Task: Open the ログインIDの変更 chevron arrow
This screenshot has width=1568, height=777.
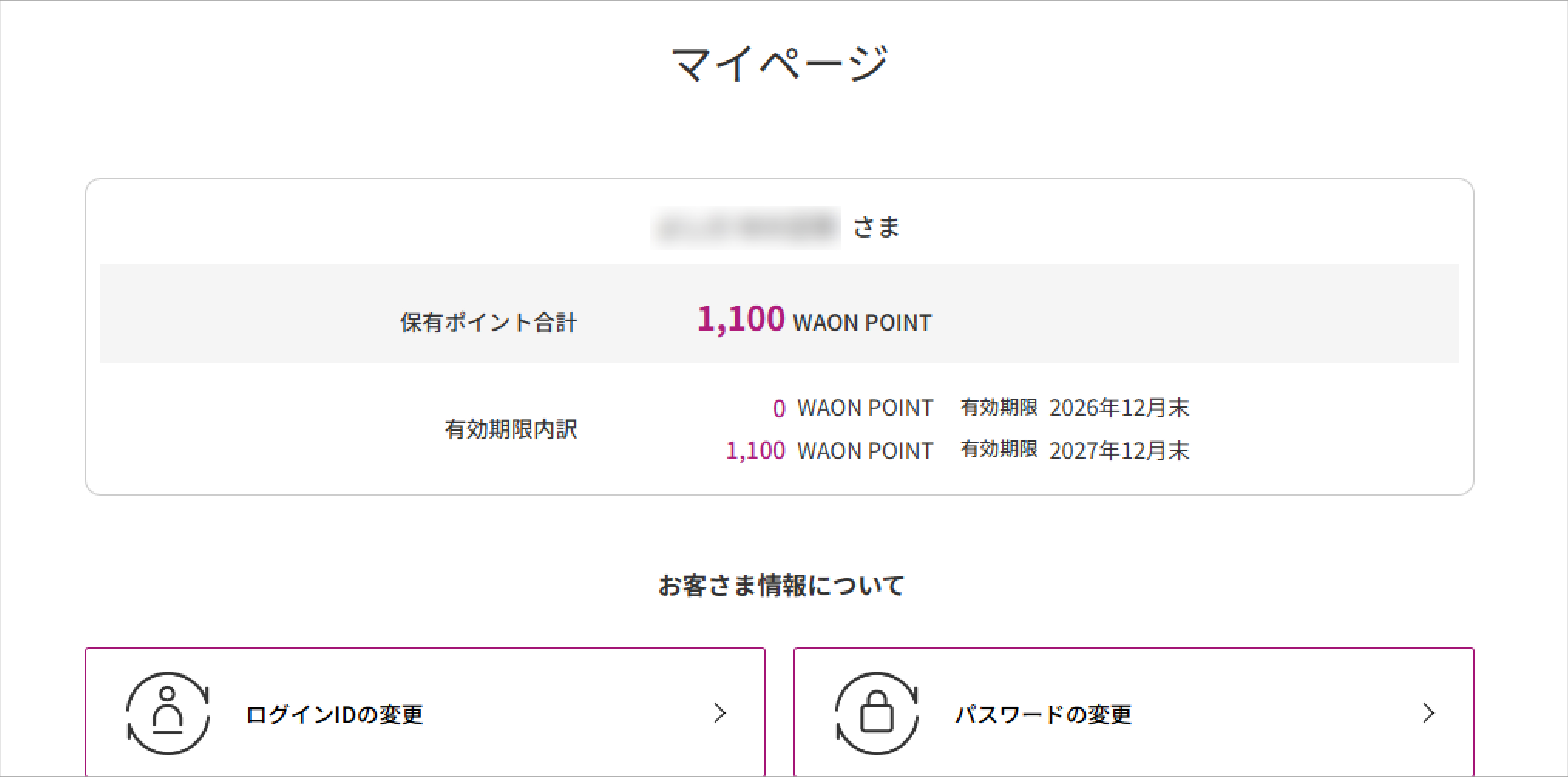Action: pyautogui.click(x=720, y=713)
